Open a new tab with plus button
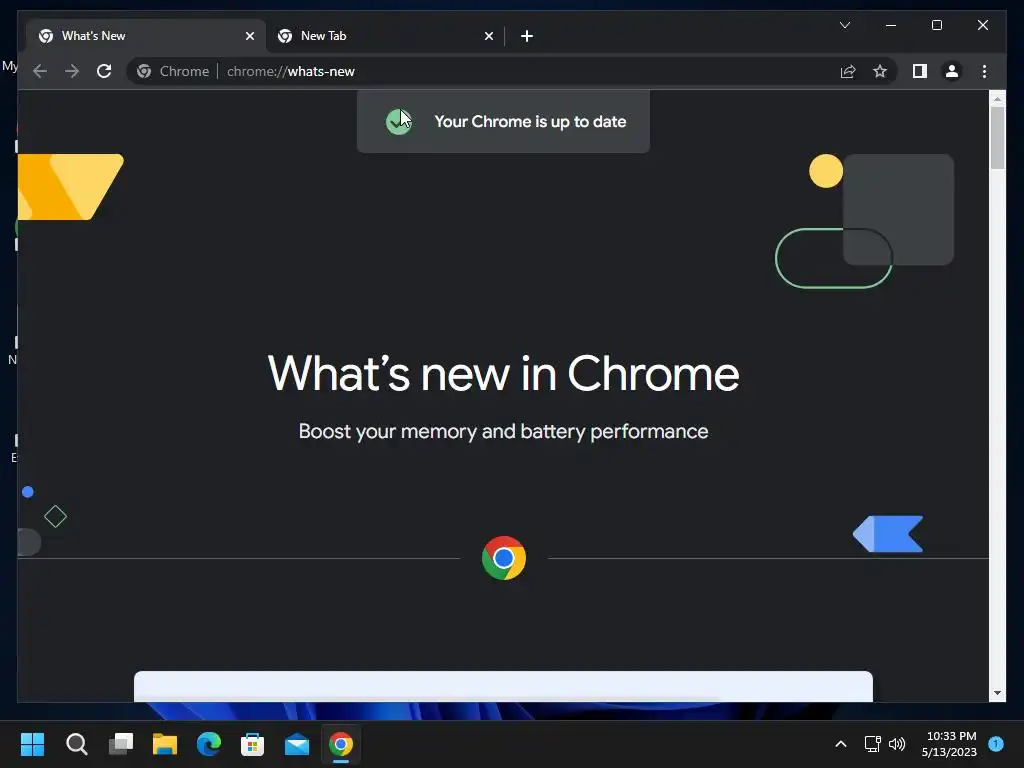 [x=526, y=36]
